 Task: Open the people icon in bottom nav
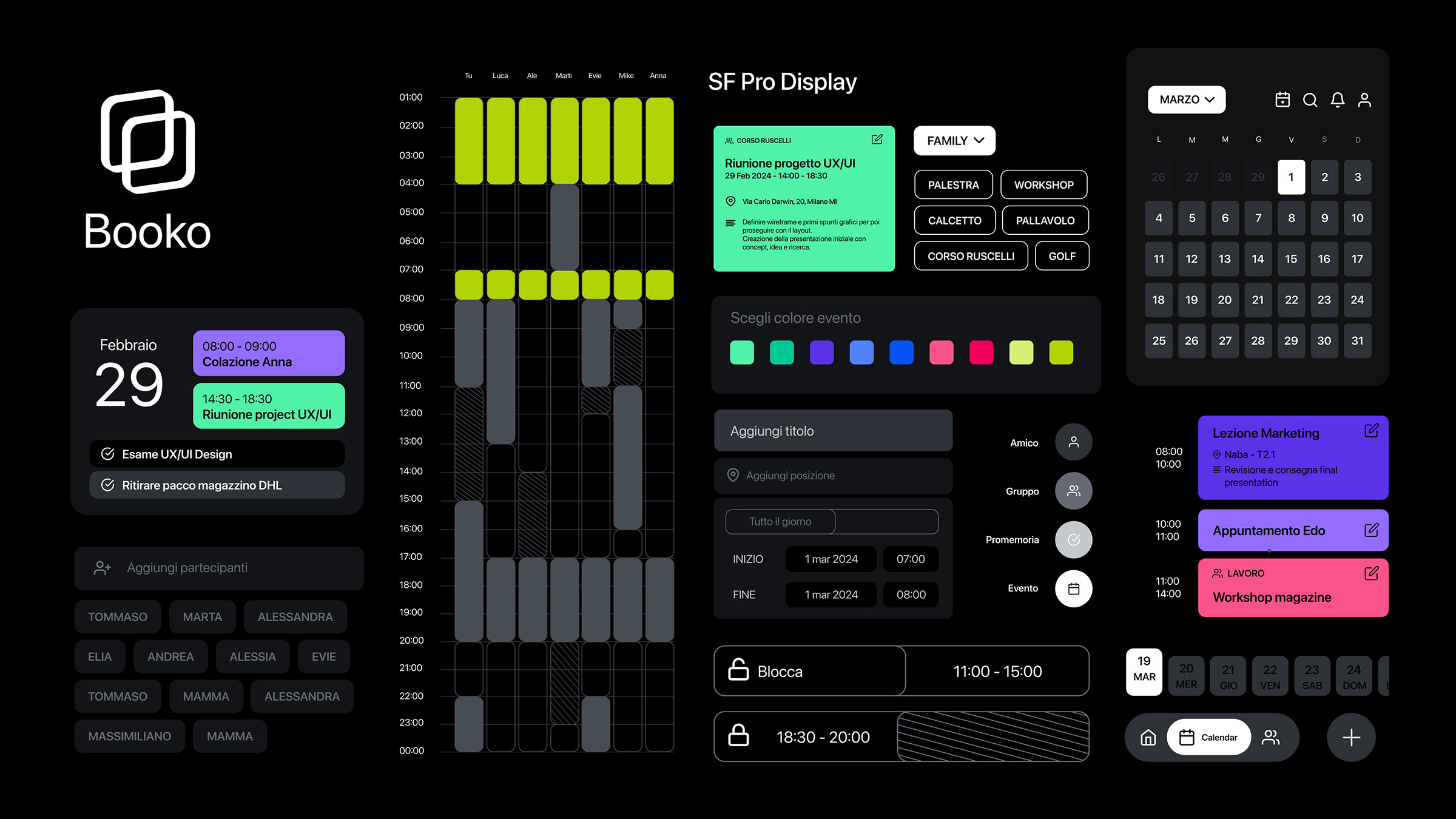tap(1270, 737)
